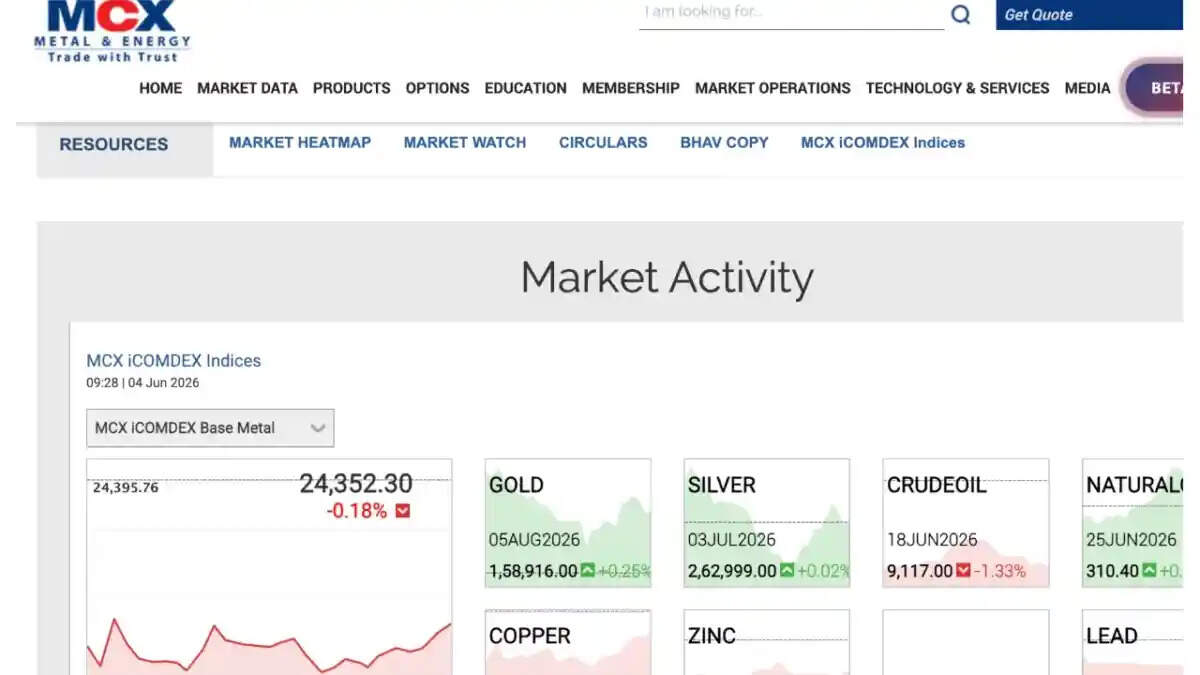Viewport: 1200px width, 675px height.
Task: Click the CRUDEOIL price 9,117.00
Action: point(919,571)
